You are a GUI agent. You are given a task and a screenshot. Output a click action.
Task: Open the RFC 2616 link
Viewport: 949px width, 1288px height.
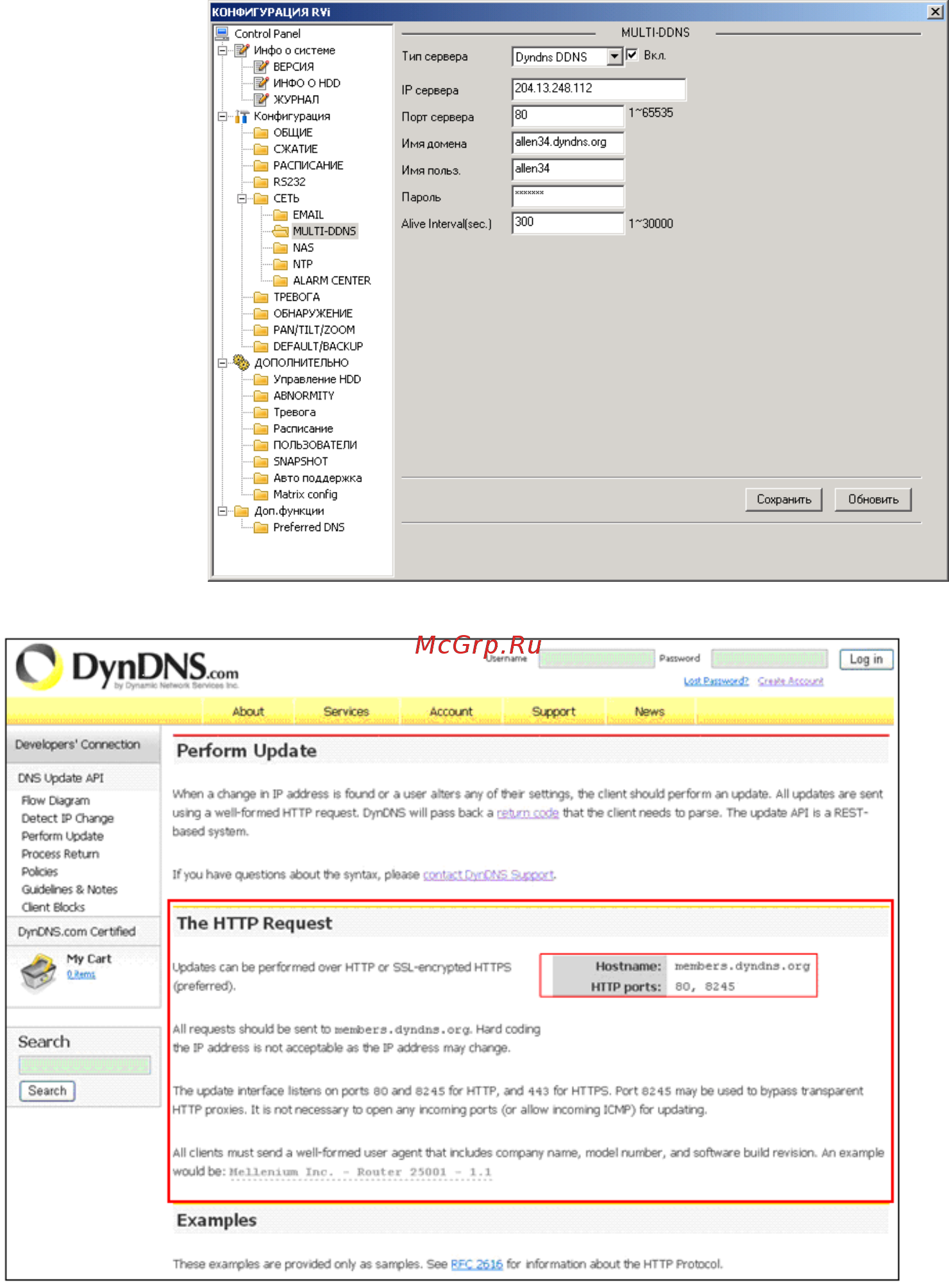476,1264
